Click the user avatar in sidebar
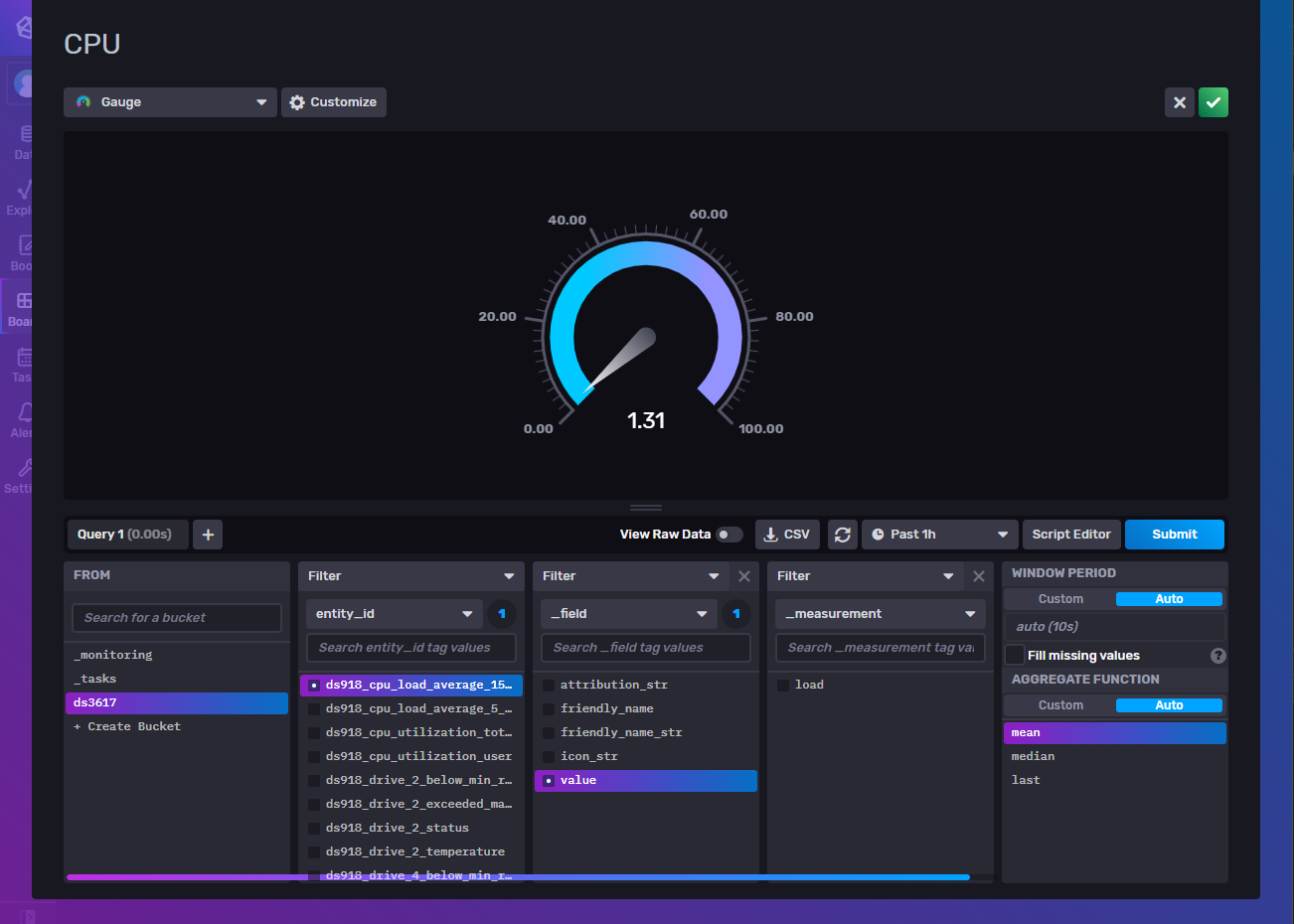This screenshot has height=924, width=1294. coord(21,83)
